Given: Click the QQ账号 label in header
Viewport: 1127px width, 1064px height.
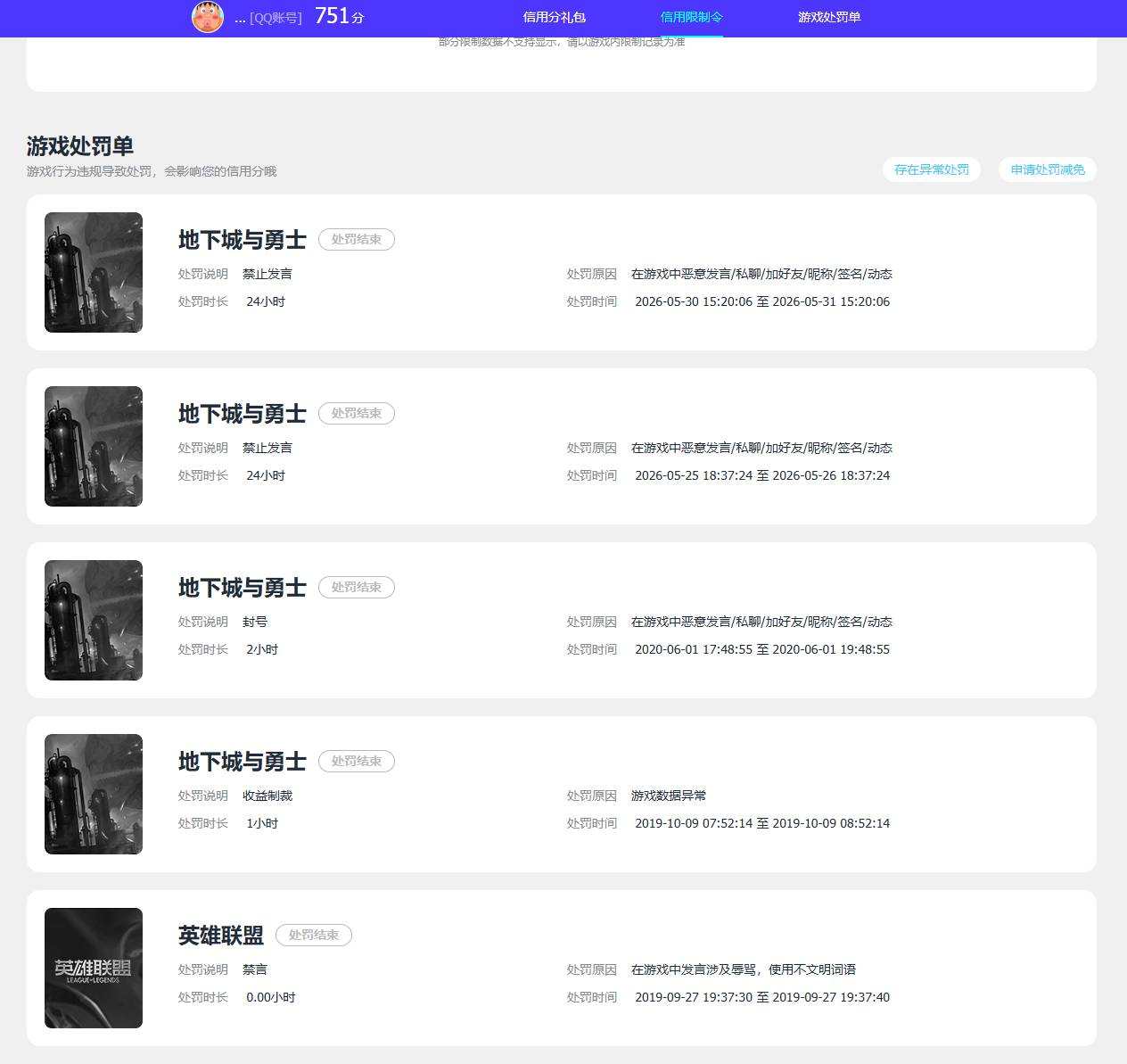Looking at the screenshot, I should [x=276, y=18].
